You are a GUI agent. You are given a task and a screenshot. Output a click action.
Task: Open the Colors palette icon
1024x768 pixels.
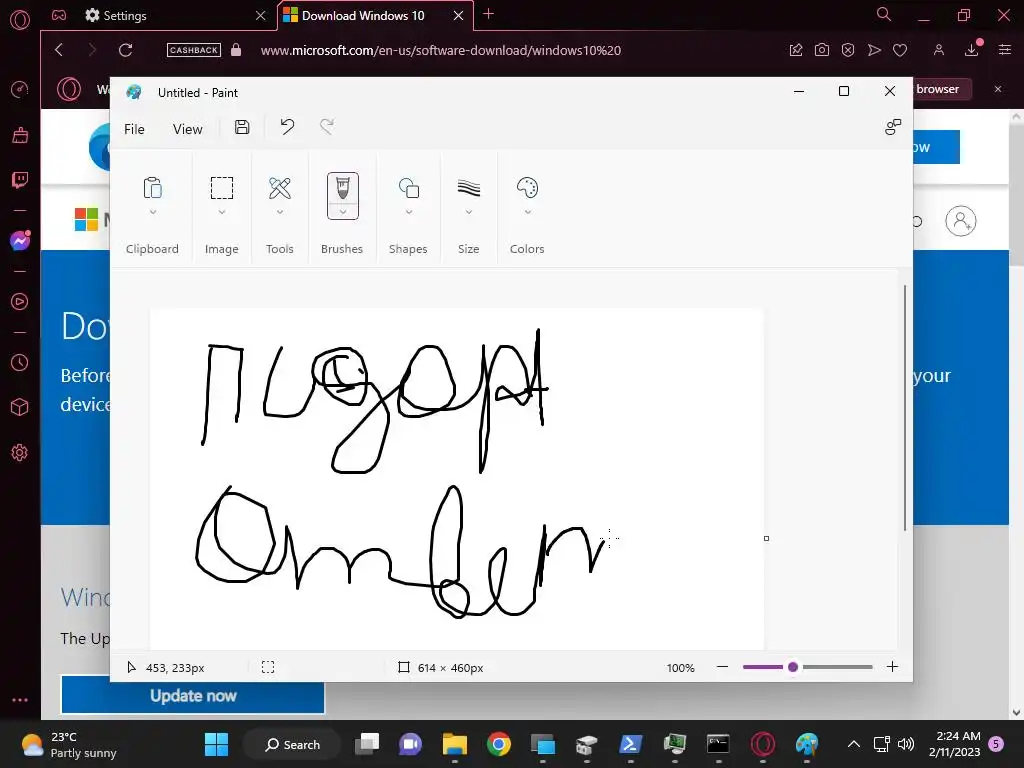coord(527,188)
